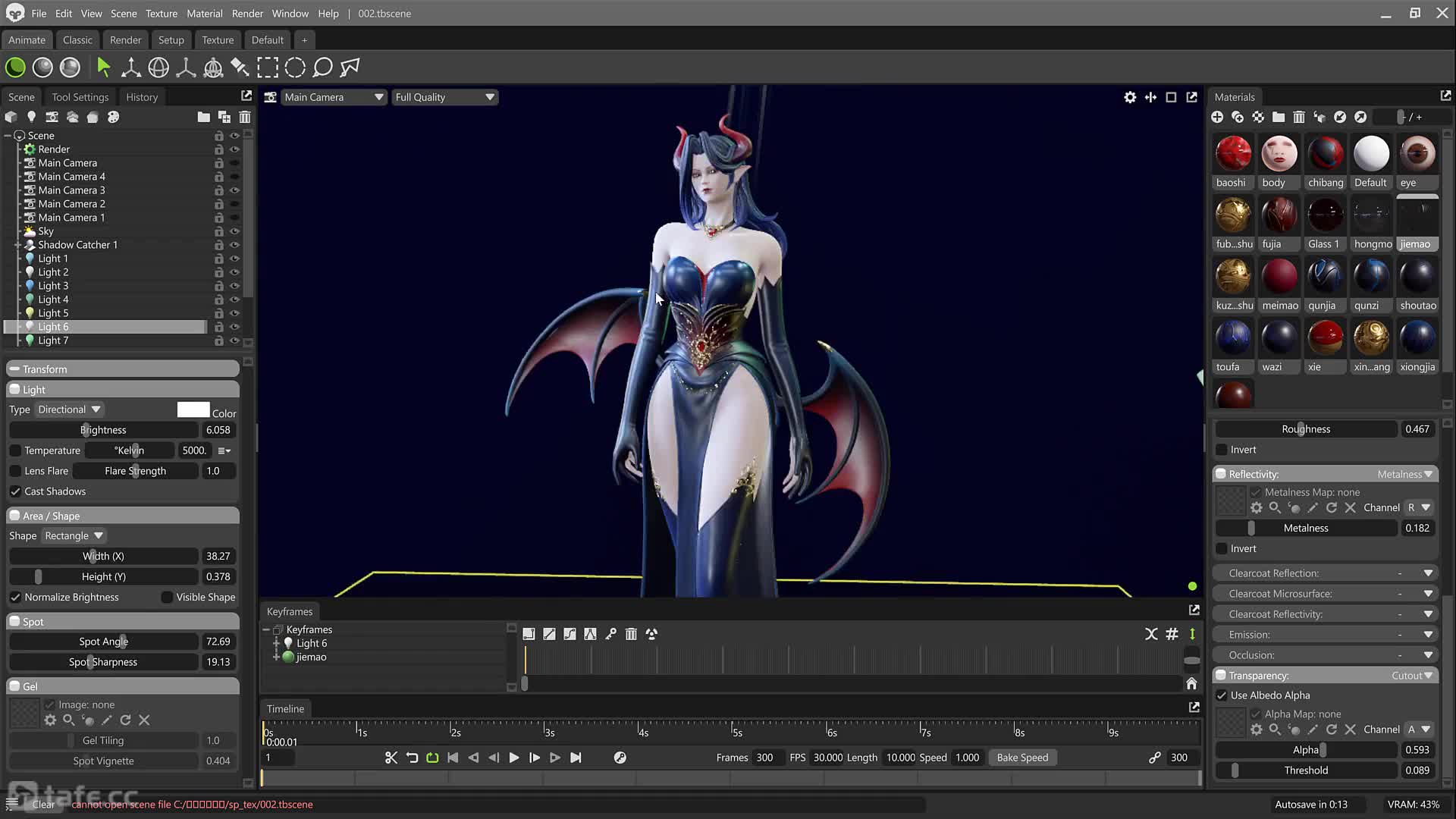The width and height of the screenshot is (1456, 819).
Task: Open the Material menu
Action: point(204,14)
